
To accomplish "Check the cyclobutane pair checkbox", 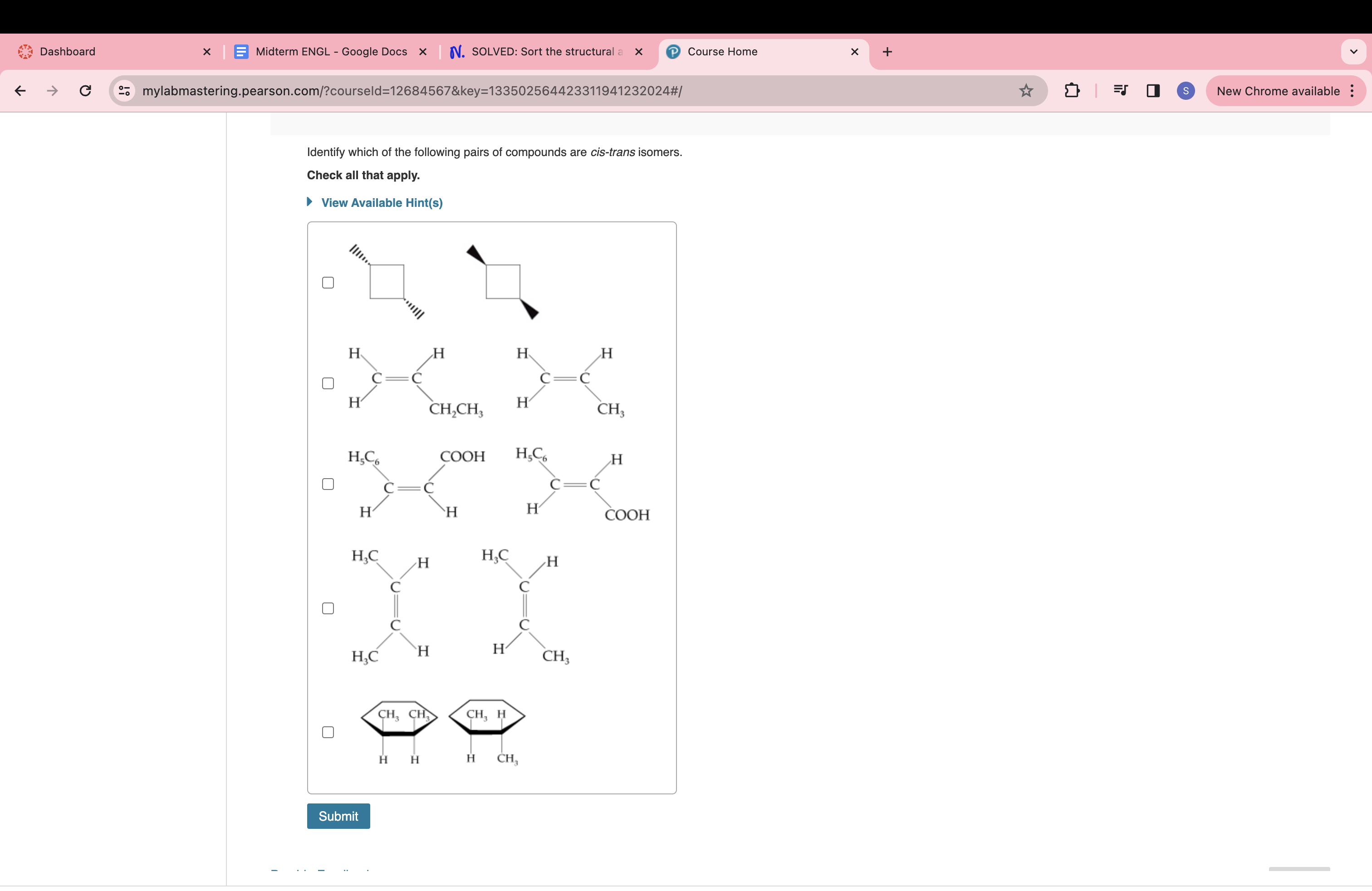I will 328,282.
